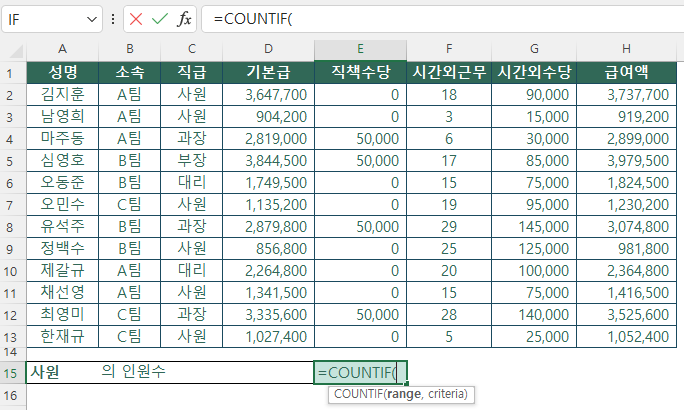Click the salary cell 3,979,500
Viewport: 684px width, 410px height.
coord(626,161)
